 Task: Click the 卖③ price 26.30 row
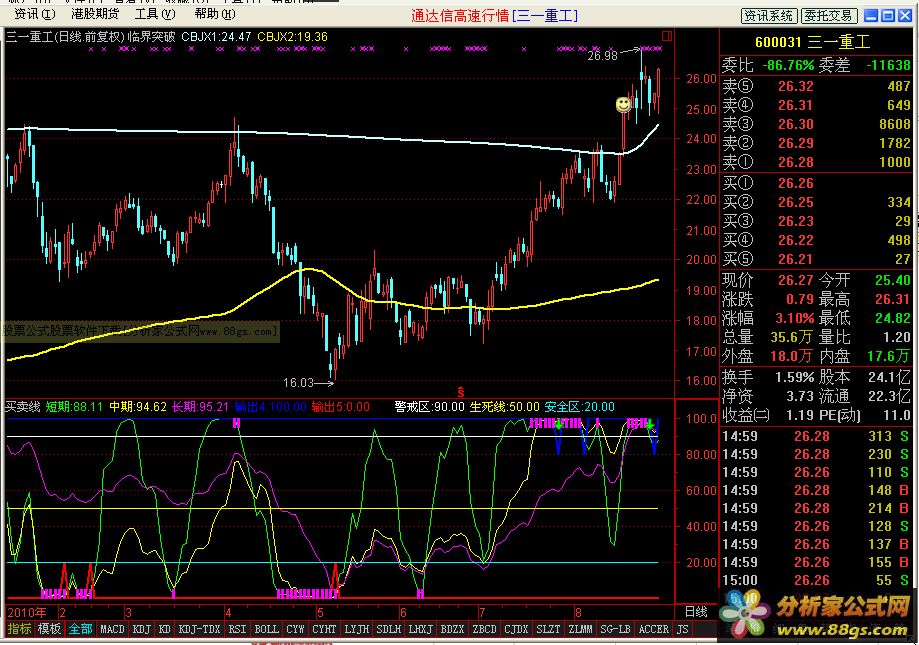(816, 124)
